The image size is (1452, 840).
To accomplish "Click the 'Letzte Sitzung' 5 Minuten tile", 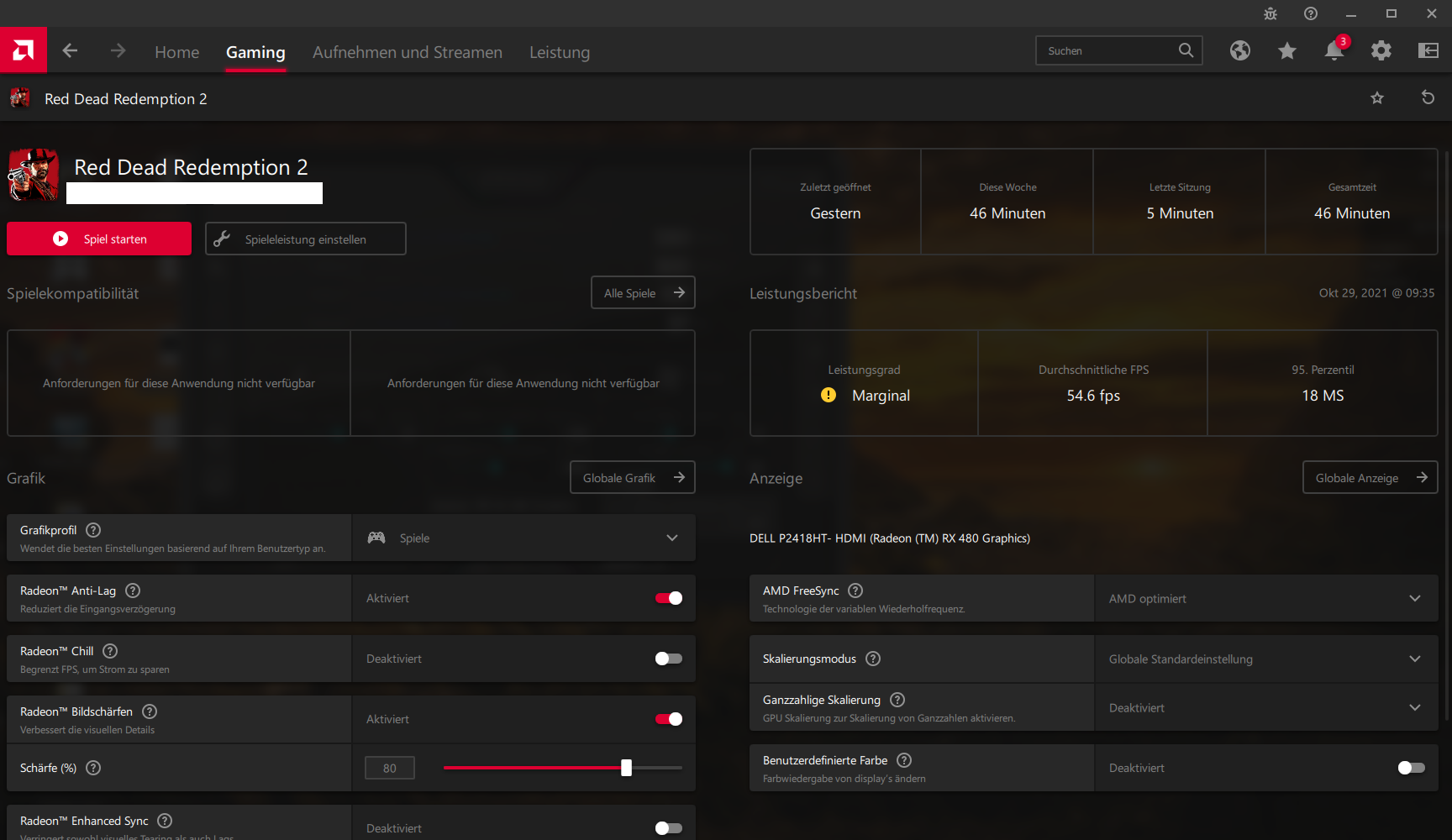I will click(x=1180, y=202).
